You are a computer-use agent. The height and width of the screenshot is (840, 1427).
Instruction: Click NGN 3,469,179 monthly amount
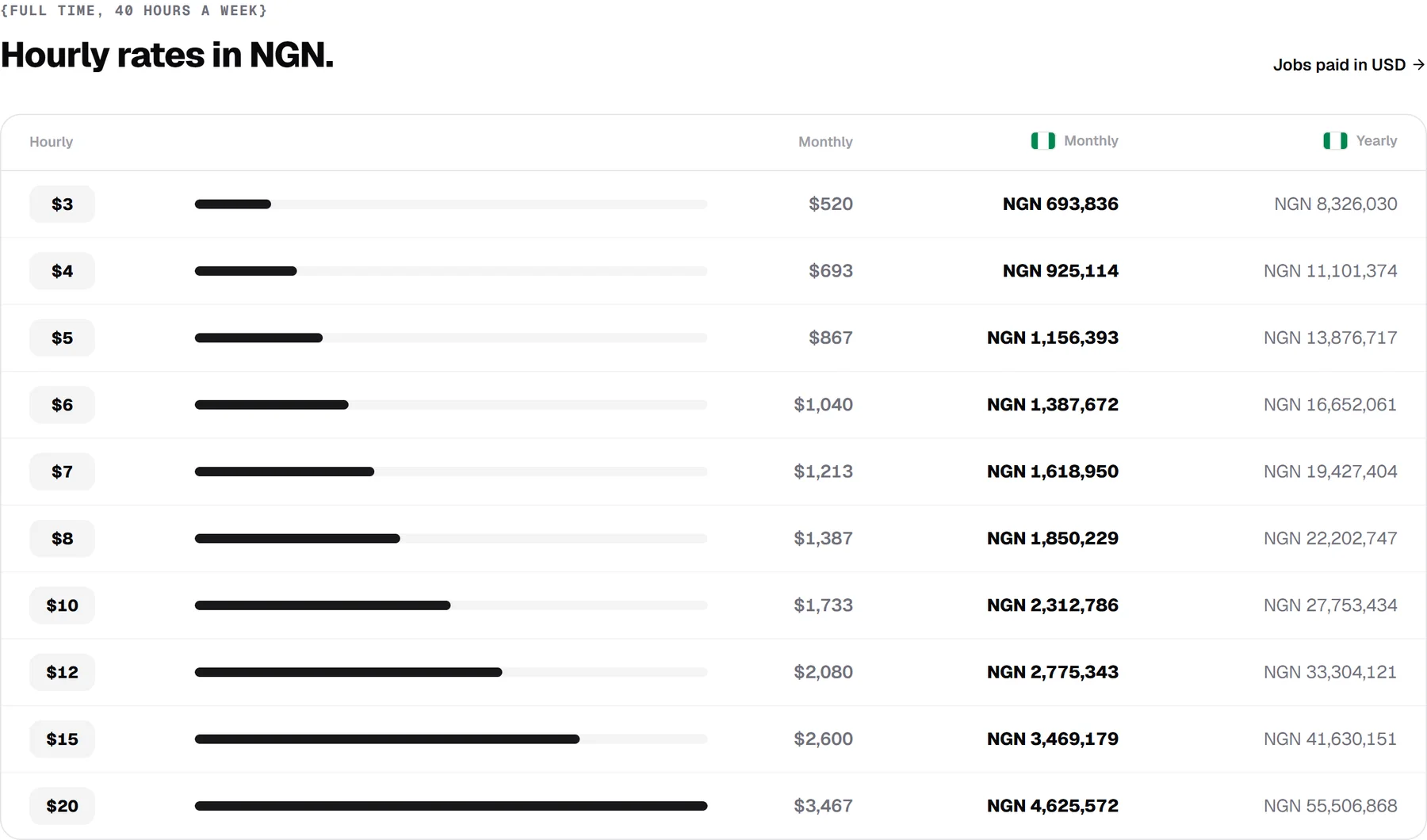click(1053, 739)
